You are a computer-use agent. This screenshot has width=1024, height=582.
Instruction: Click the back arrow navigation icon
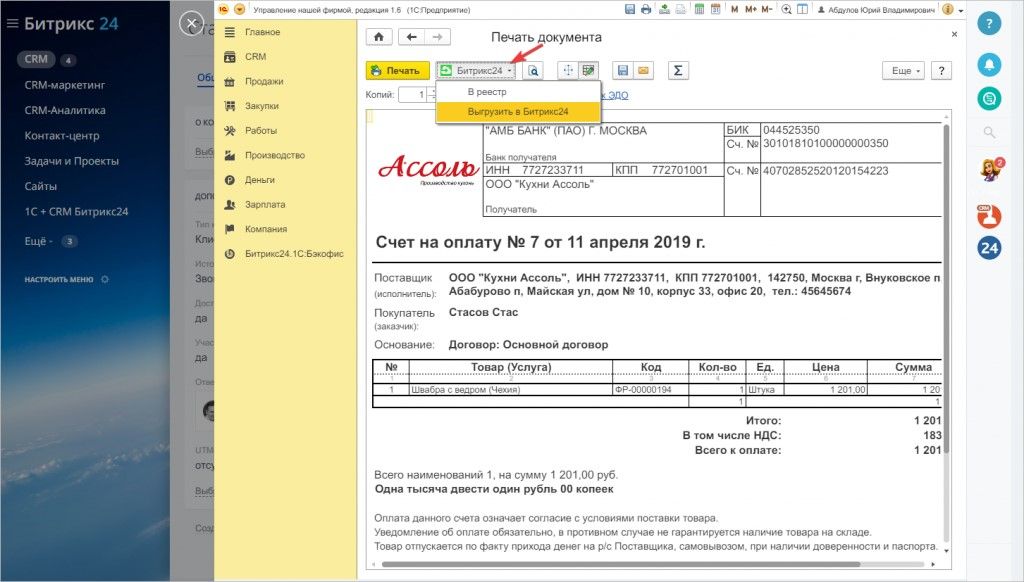[x=411, y=37]
